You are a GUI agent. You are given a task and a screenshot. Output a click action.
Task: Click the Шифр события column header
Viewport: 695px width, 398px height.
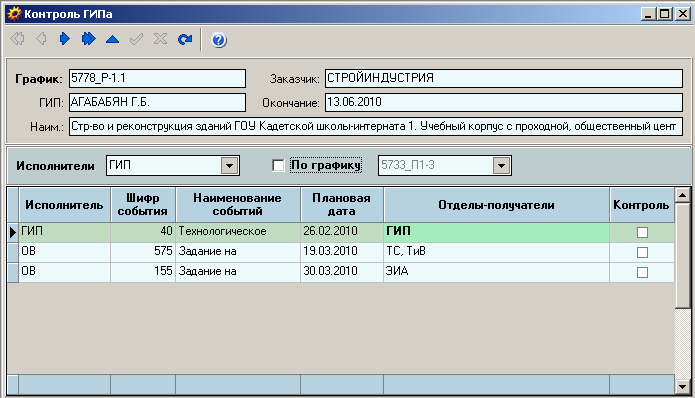[x=143, y=205]
